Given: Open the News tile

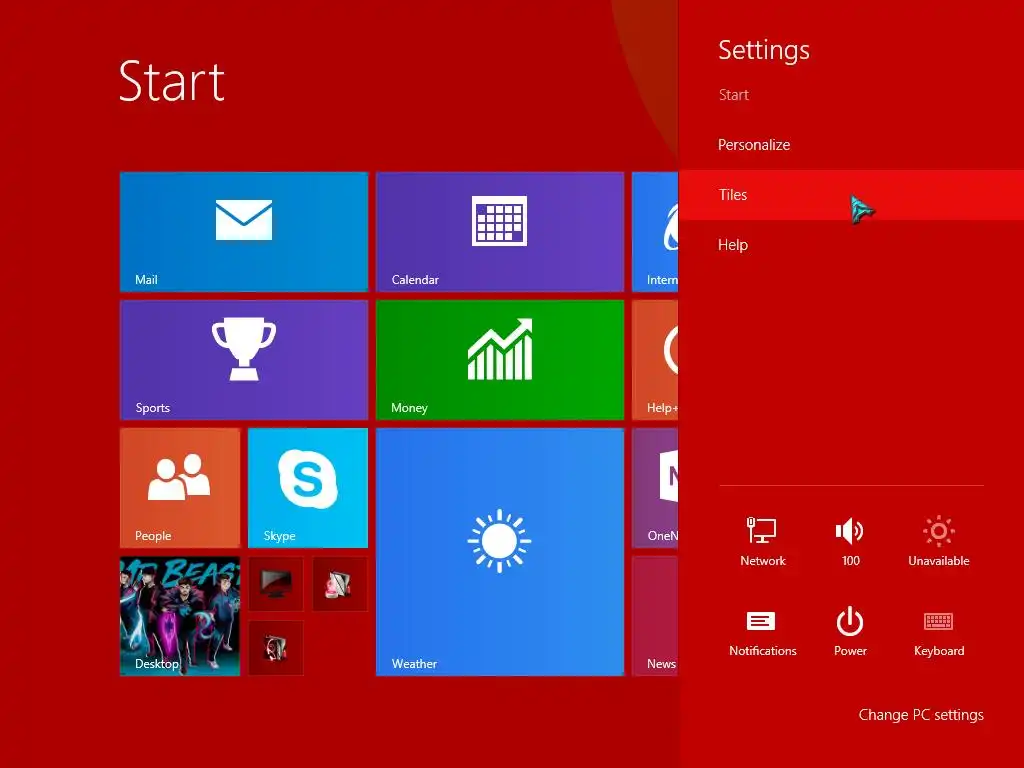Looking at the screenshot, I should pyautogui.click(x=655, y=616).
